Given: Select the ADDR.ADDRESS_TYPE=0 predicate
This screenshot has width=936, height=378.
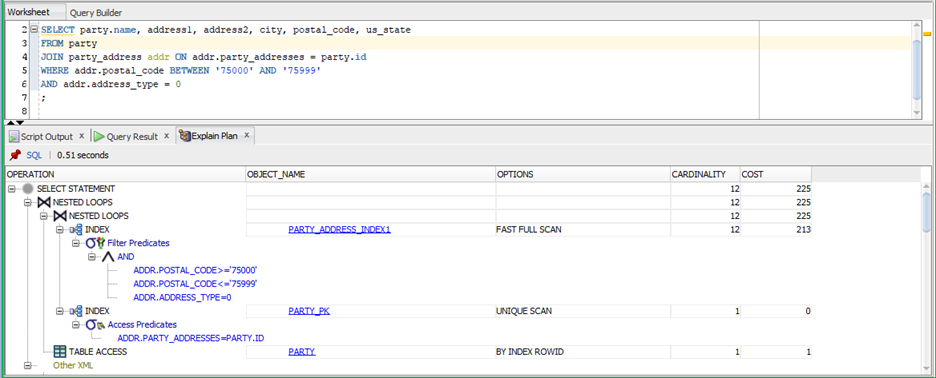Looking at the screenshot, I should coord(182,297).
